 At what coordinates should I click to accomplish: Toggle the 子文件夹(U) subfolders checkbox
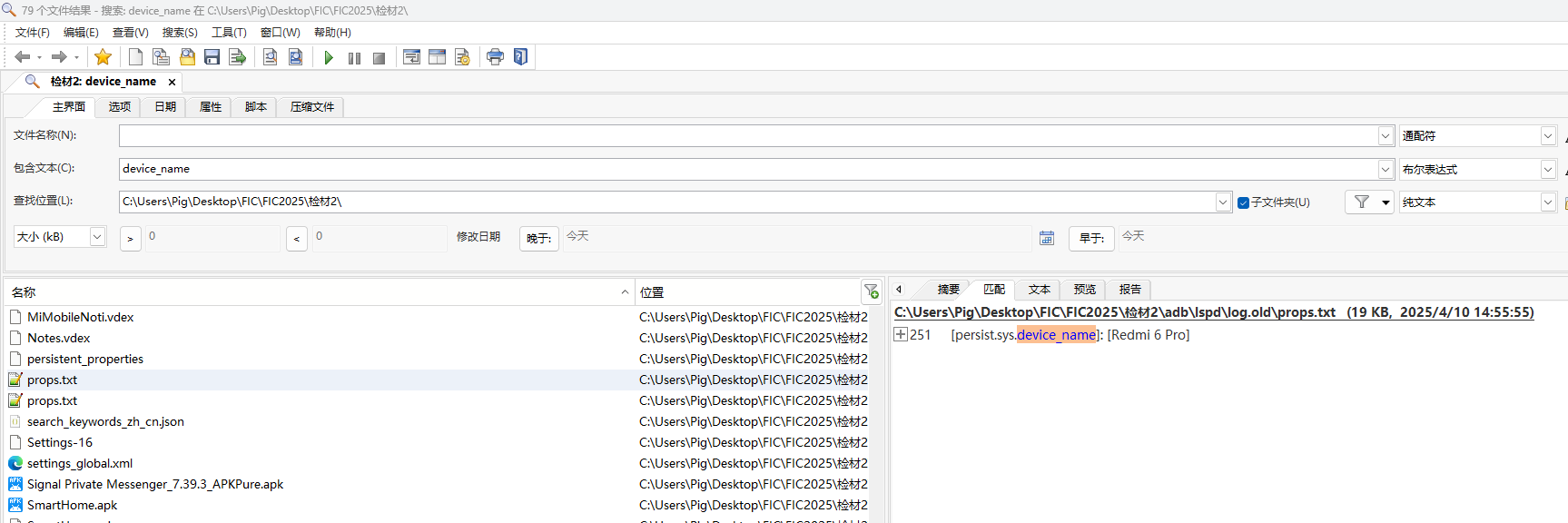pos(1243,202)
